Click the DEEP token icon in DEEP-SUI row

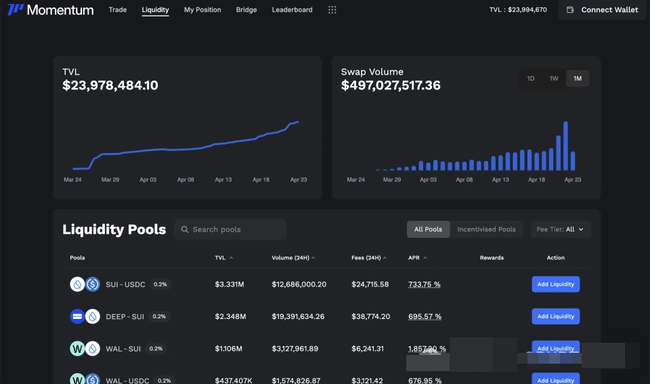(x=77, y=316)
